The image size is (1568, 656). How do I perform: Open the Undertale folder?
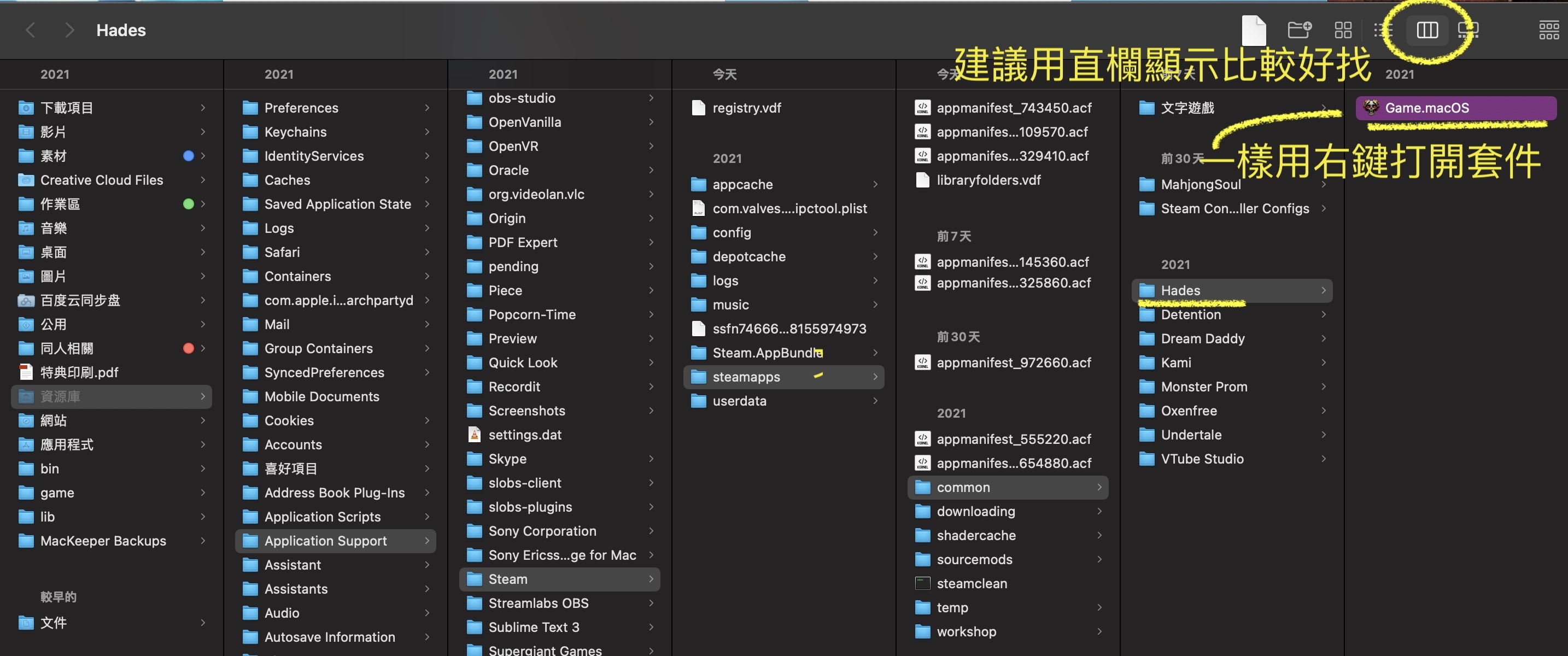1232,435
